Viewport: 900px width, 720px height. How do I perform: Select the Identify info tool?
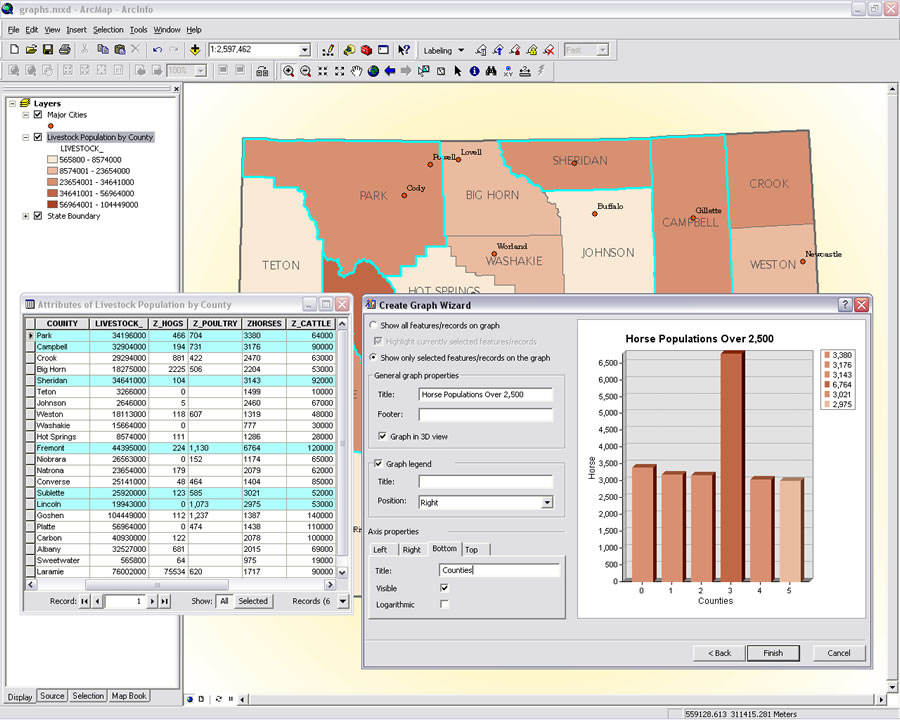pos(474,71)
